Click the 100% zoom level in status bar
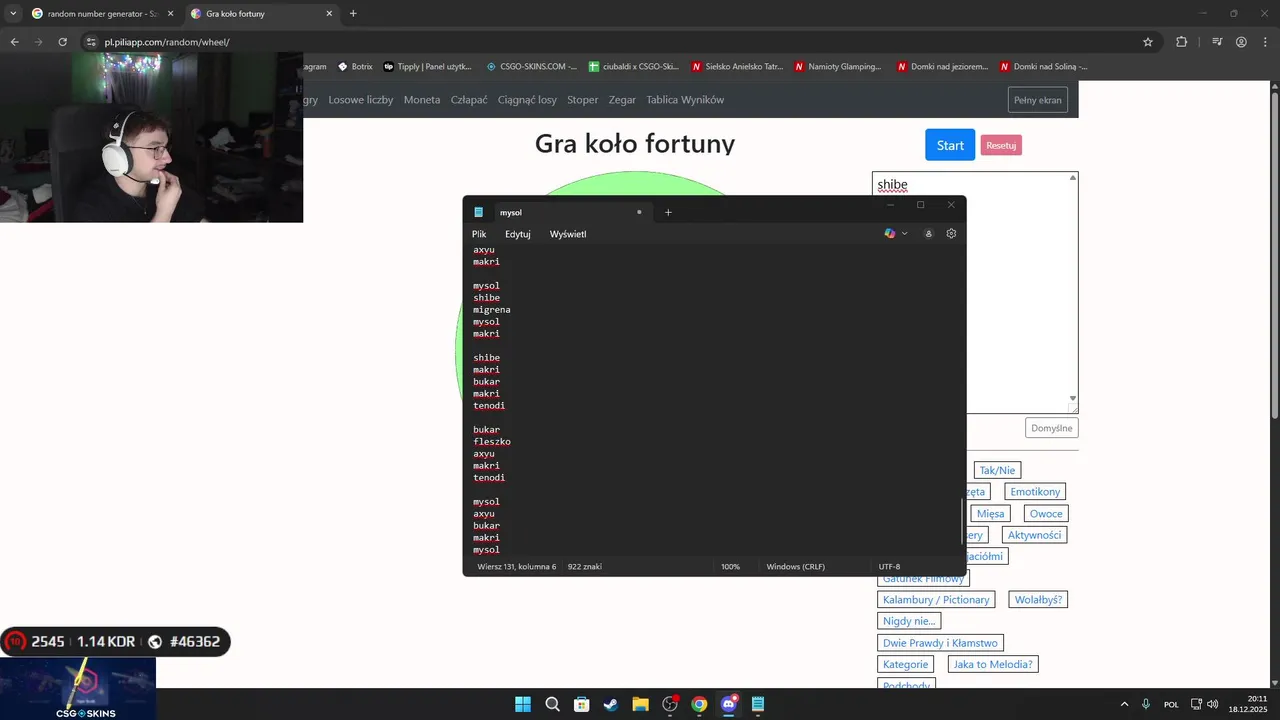The image size is (1280, 720). 731,566
